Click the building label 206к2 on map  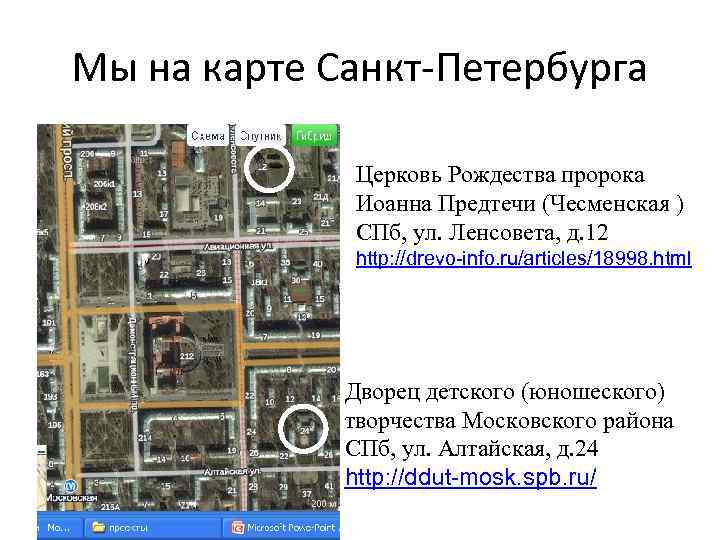point(96,207)
